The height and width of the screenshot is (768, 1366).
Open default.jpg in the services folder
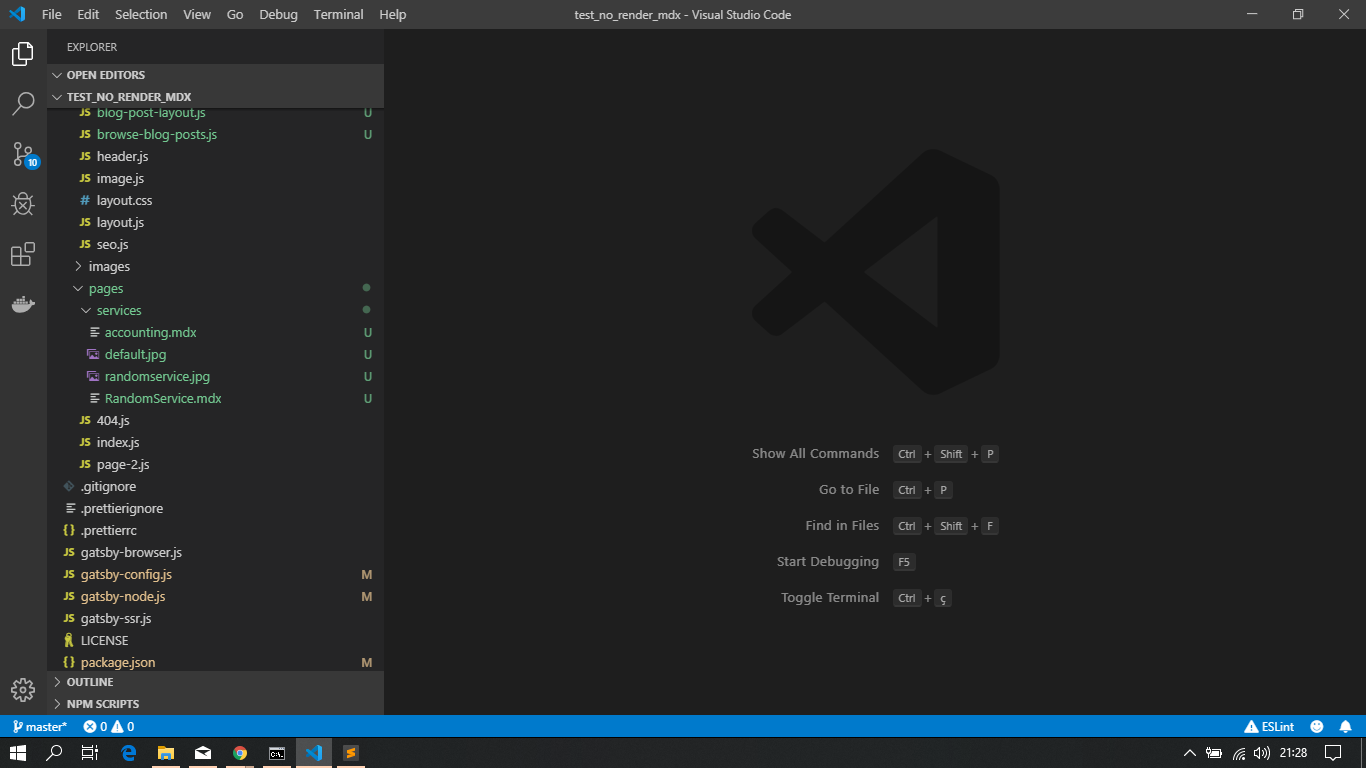215,354
